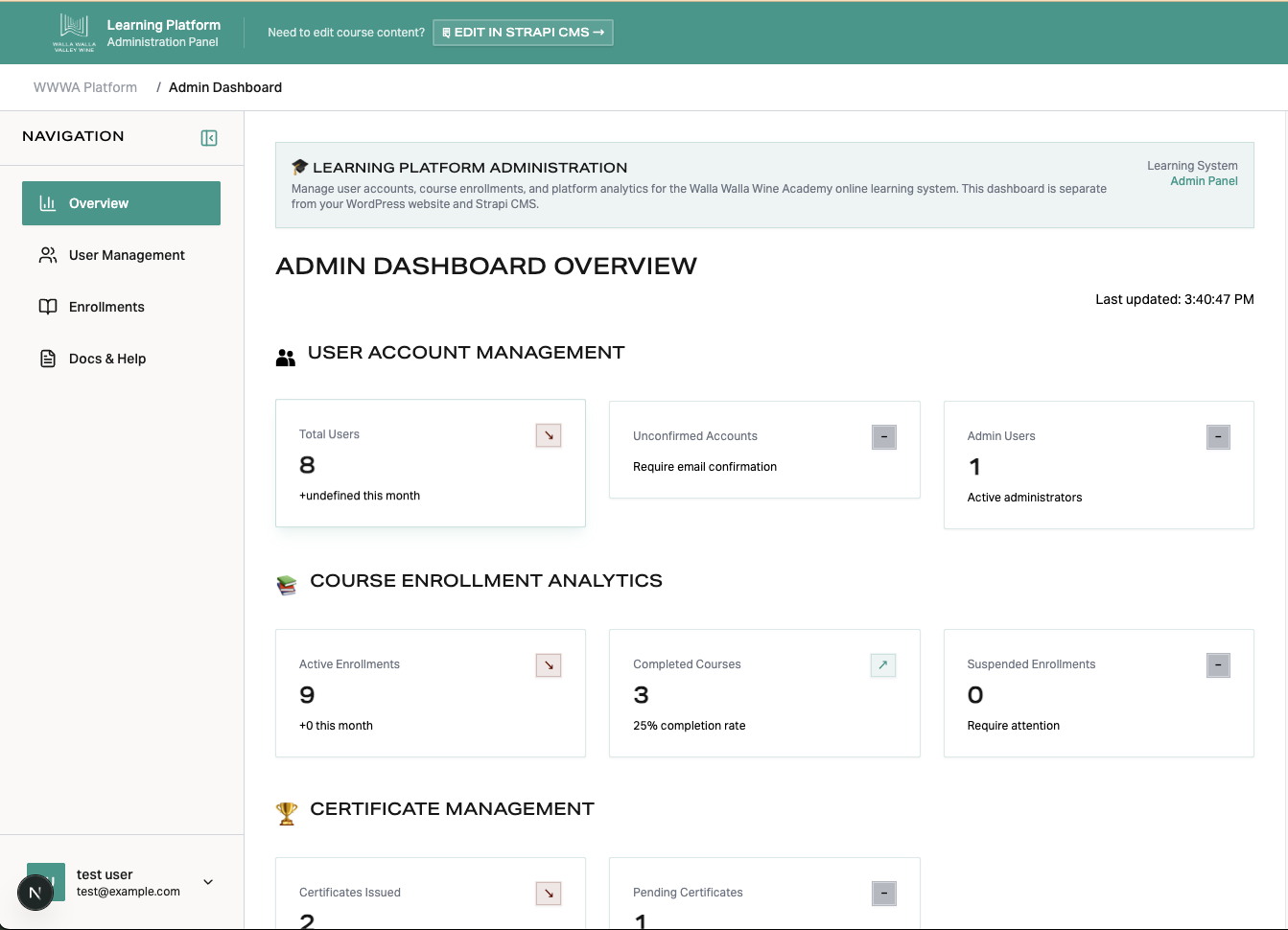The image size is (1288, 930).
Task: Click Completed Courses upward trend icon
Action: (x=883, y=665)
